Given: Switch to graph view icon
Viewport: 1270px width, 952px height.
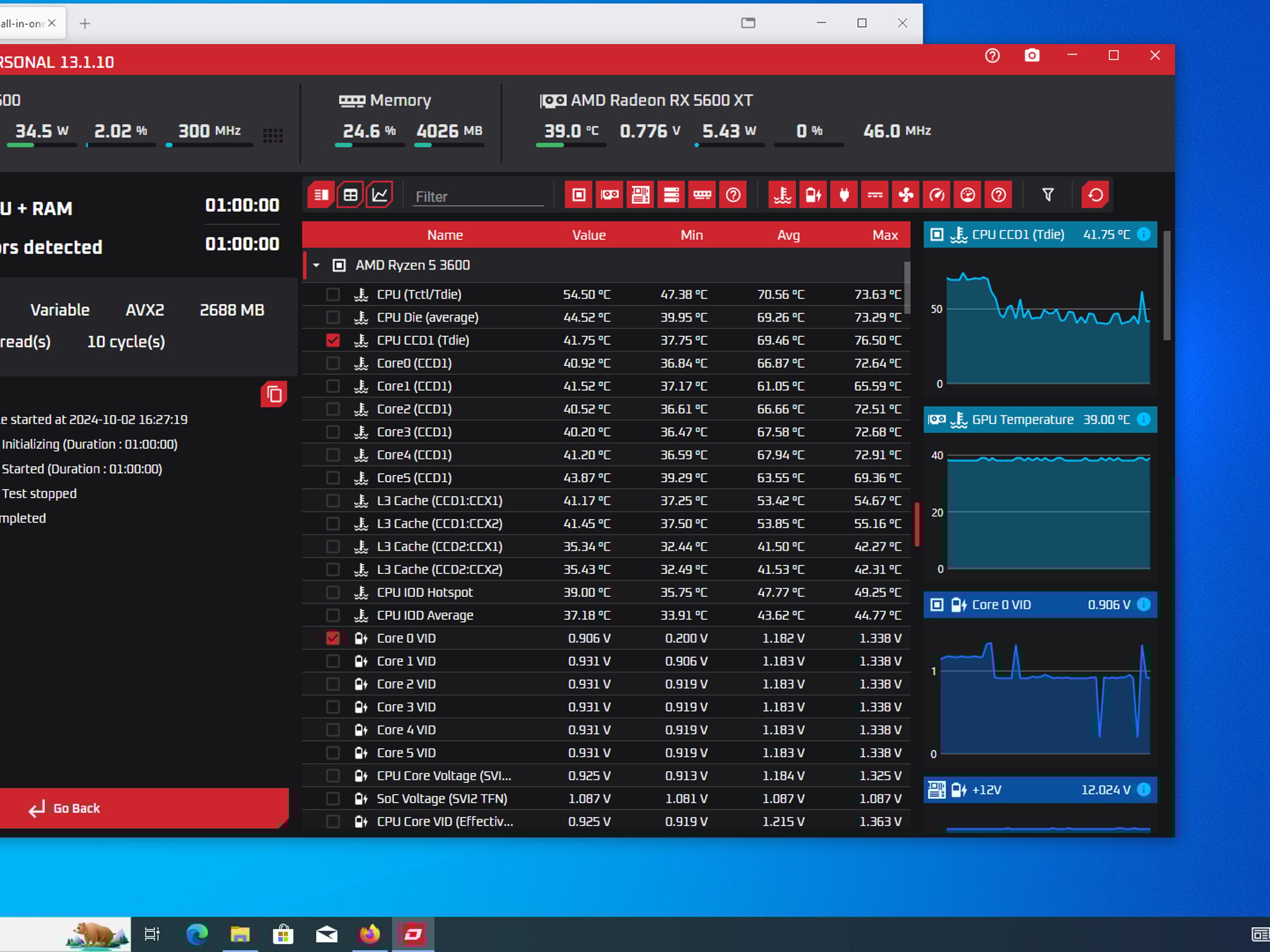Looking at the screenshot, I should (x=380, y=195).
